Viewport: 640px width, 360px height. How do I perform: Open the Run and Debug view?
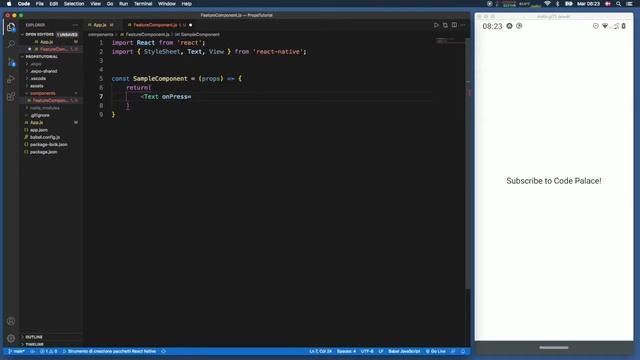(11, 79)
